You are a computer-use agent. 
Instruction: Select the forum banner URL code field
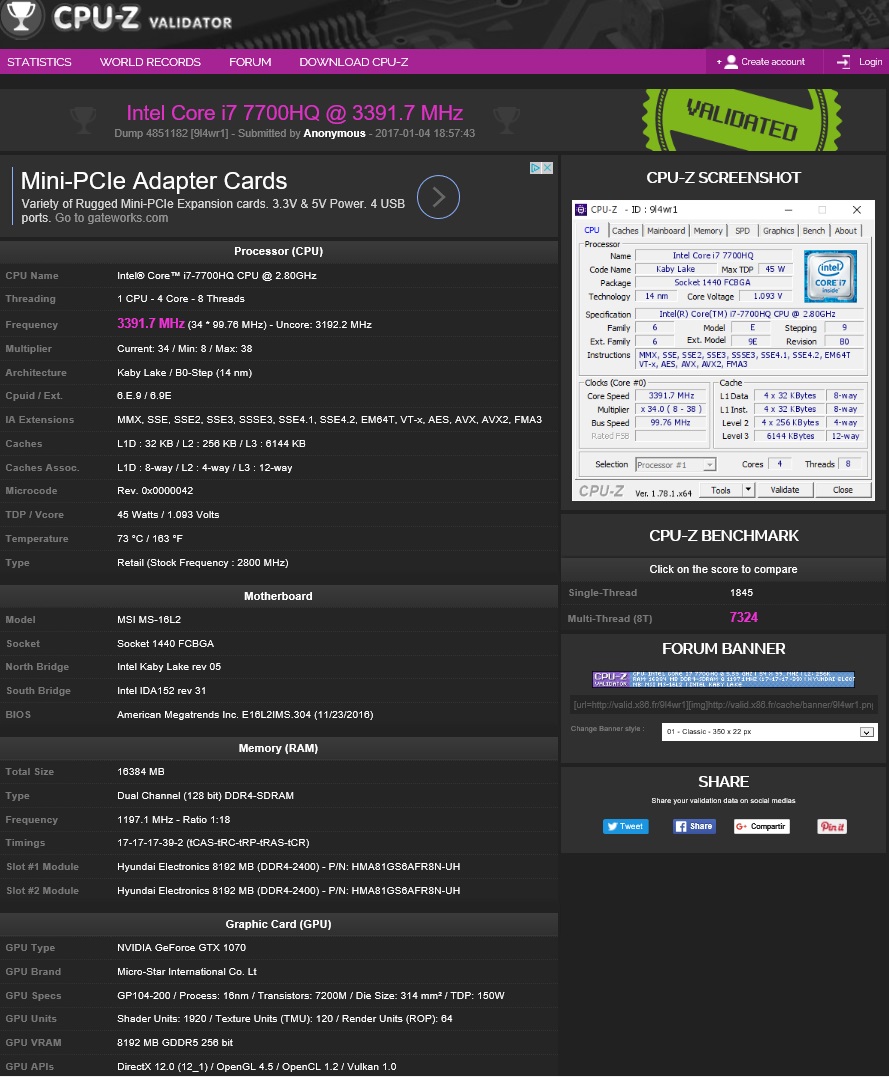tap(723, 705)
